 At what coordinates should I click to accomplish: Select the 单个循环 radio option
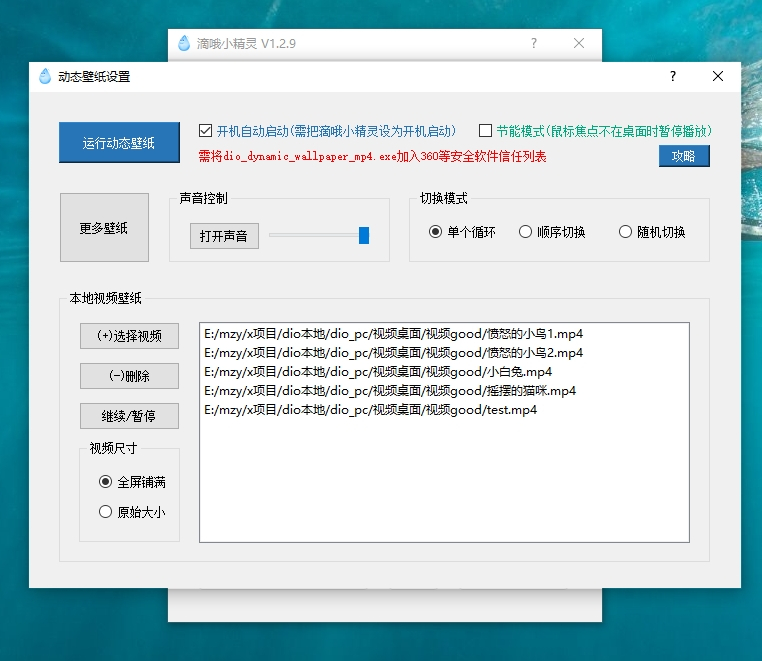click(x=435, y=232)
